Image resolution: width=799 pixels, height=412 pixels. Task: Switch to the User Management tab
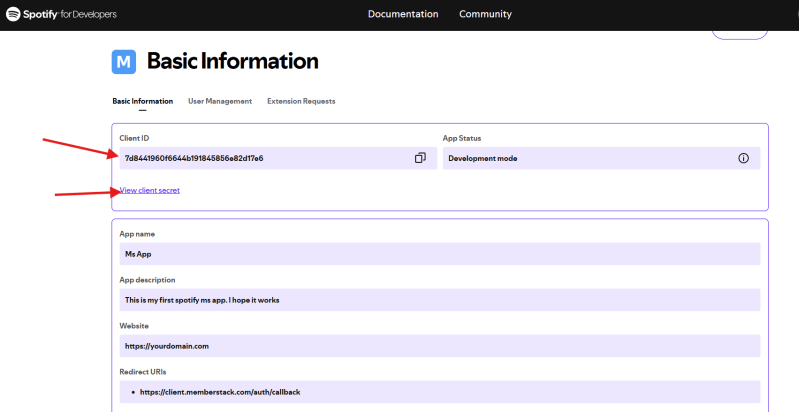220,101
